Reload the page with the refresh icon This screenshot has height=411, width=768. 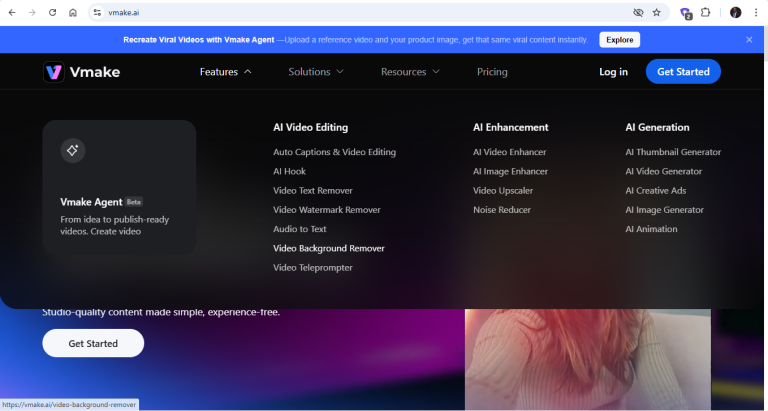click(52, 13)
